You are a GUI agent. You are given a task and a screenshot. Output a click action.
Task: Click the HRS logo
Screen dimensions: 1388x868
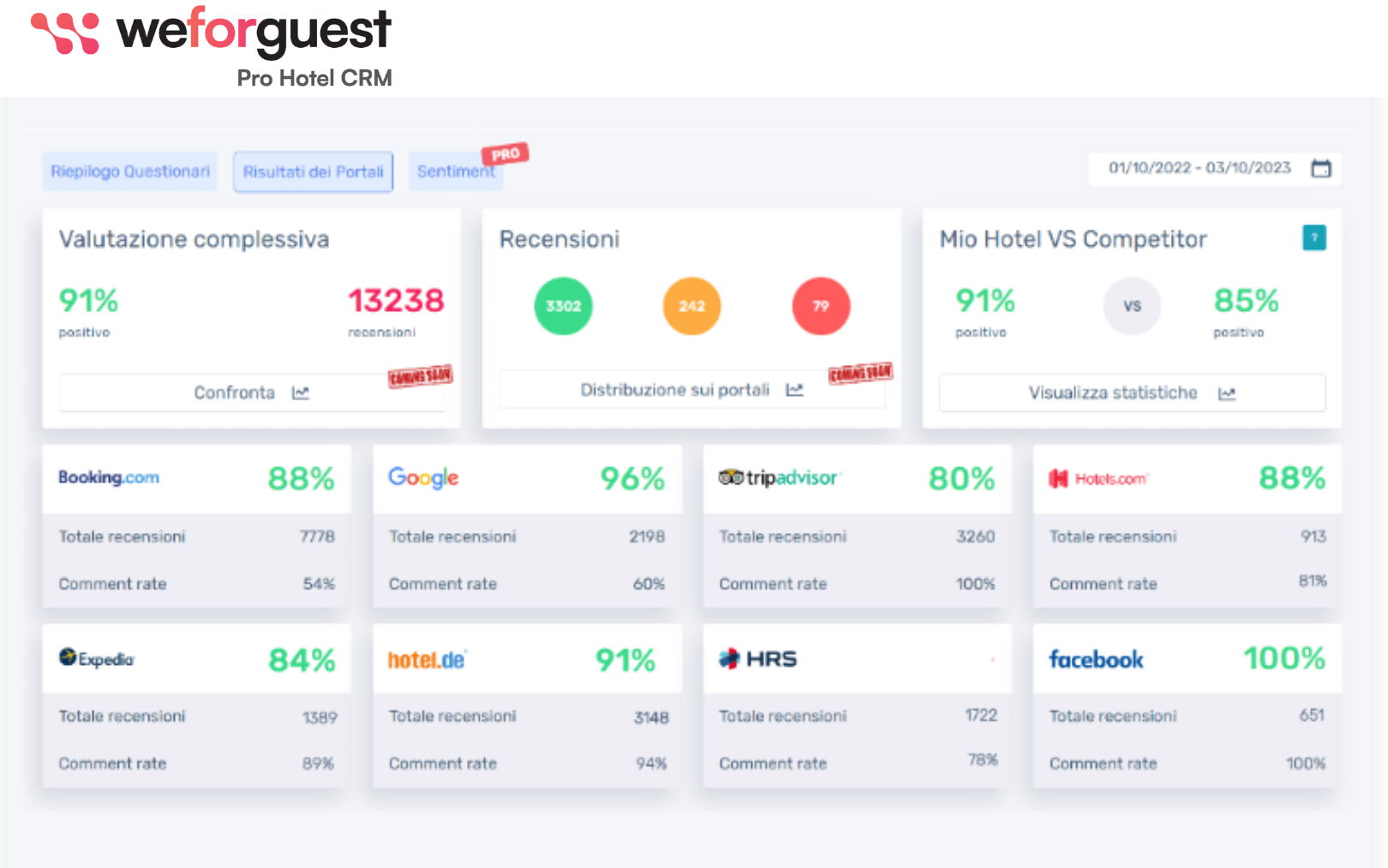[x=757, y=659]
